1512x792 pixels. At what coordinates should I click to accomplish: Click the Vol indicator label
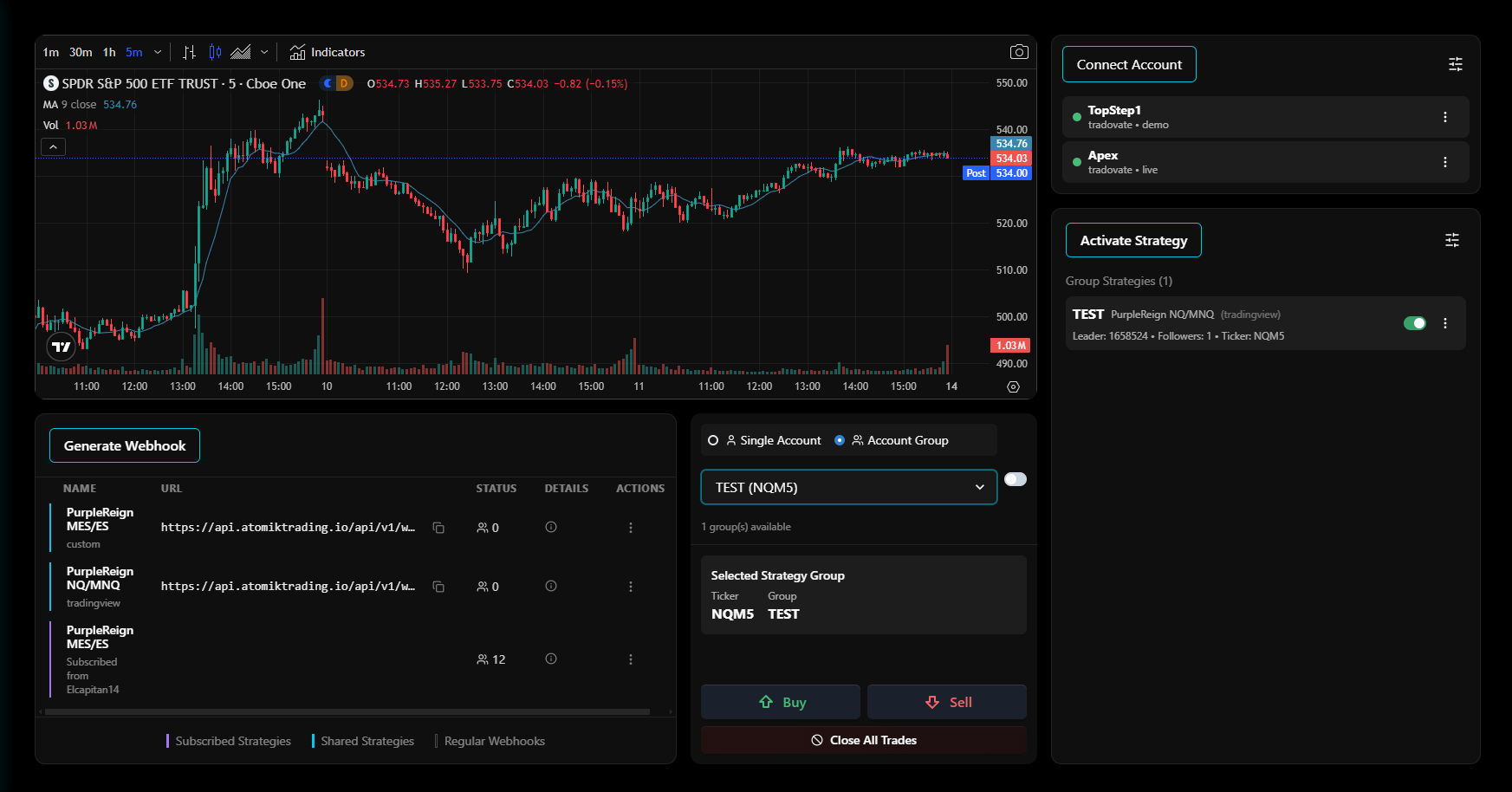[51, 125]
